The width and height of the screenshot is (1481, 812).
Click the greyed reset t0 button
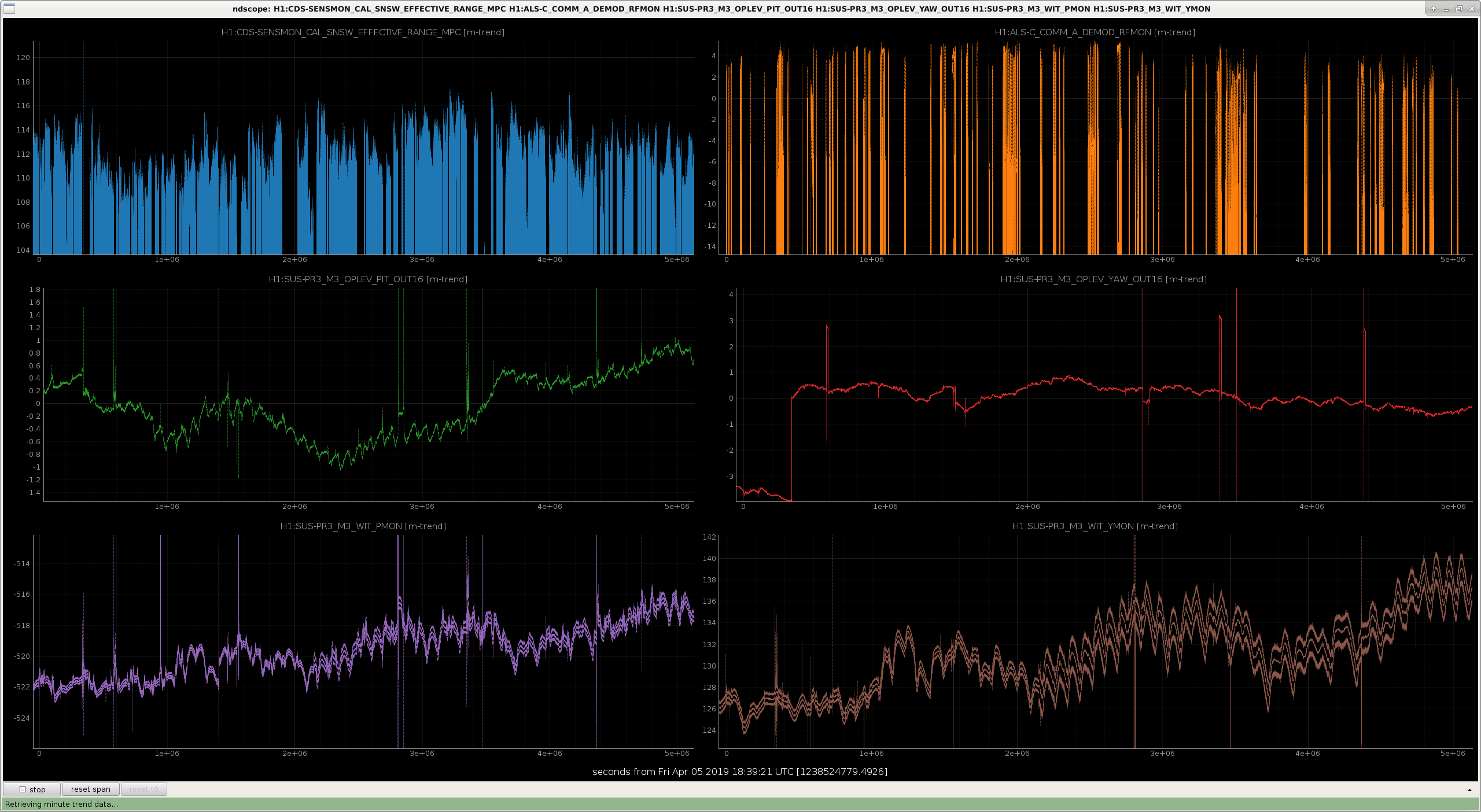[x=143, y=789]
